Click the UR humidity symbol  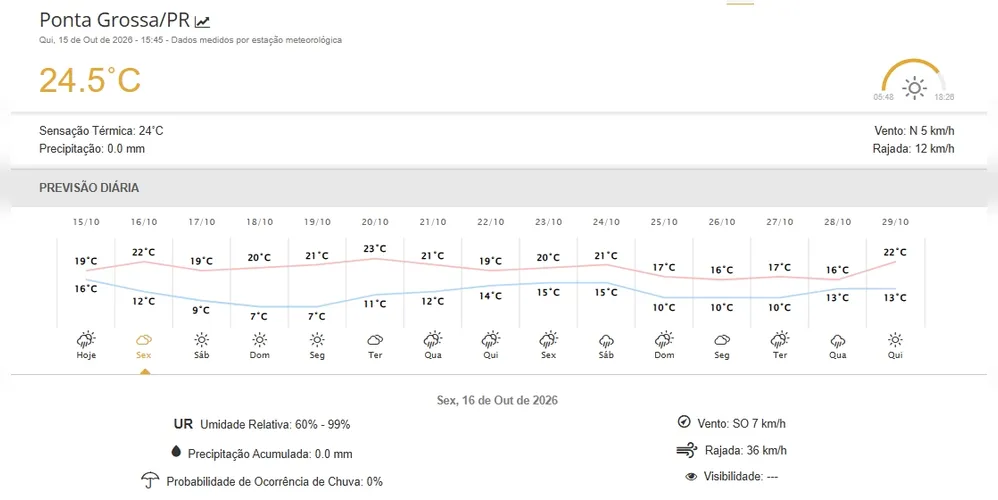(183, 424)
